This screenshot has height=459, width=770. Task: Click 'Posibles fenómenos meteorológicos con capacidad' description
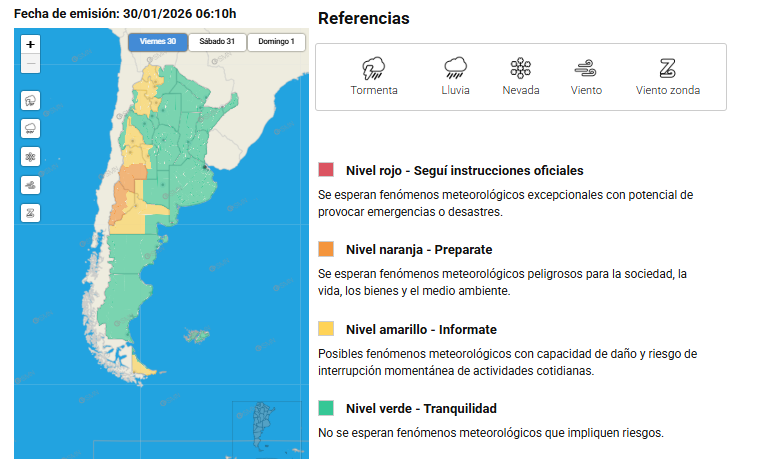click(507, 362)
